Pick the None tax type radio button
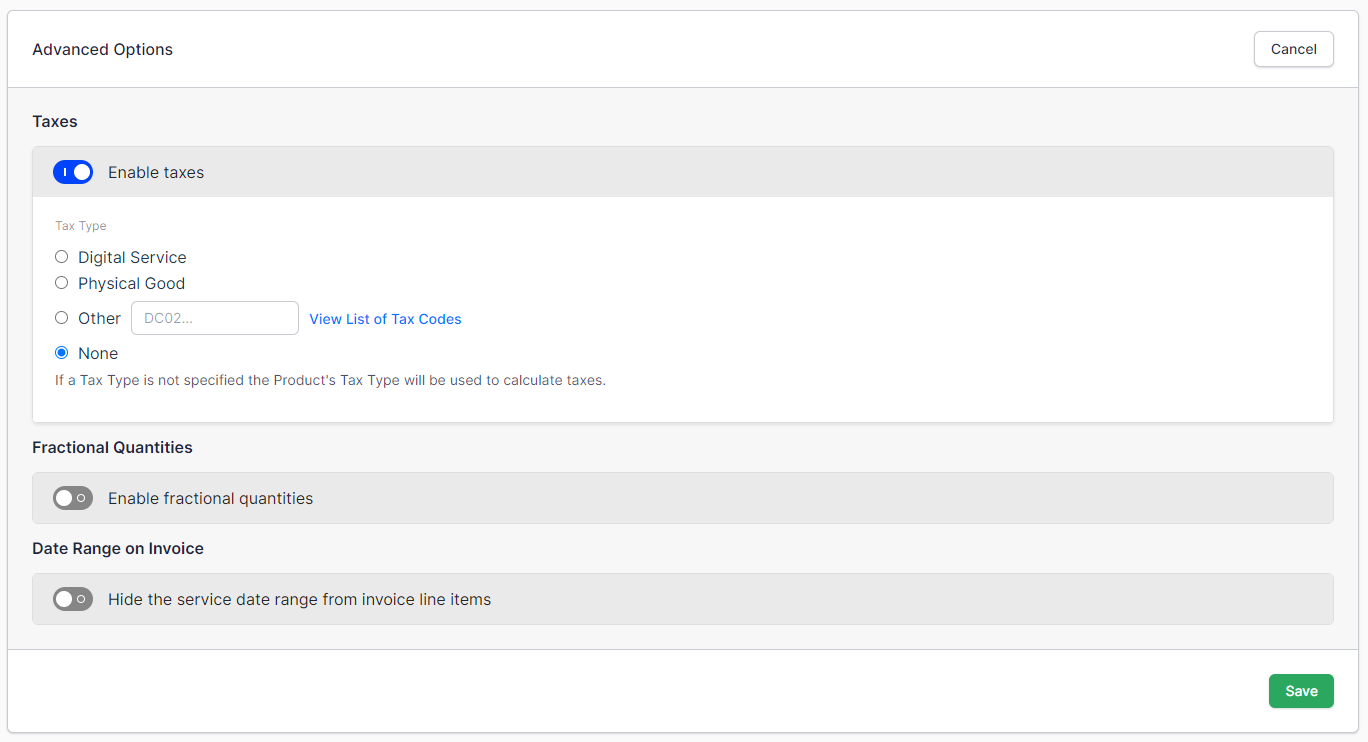The height and width of the screenshot is (742, 1368). pos(62,353)
